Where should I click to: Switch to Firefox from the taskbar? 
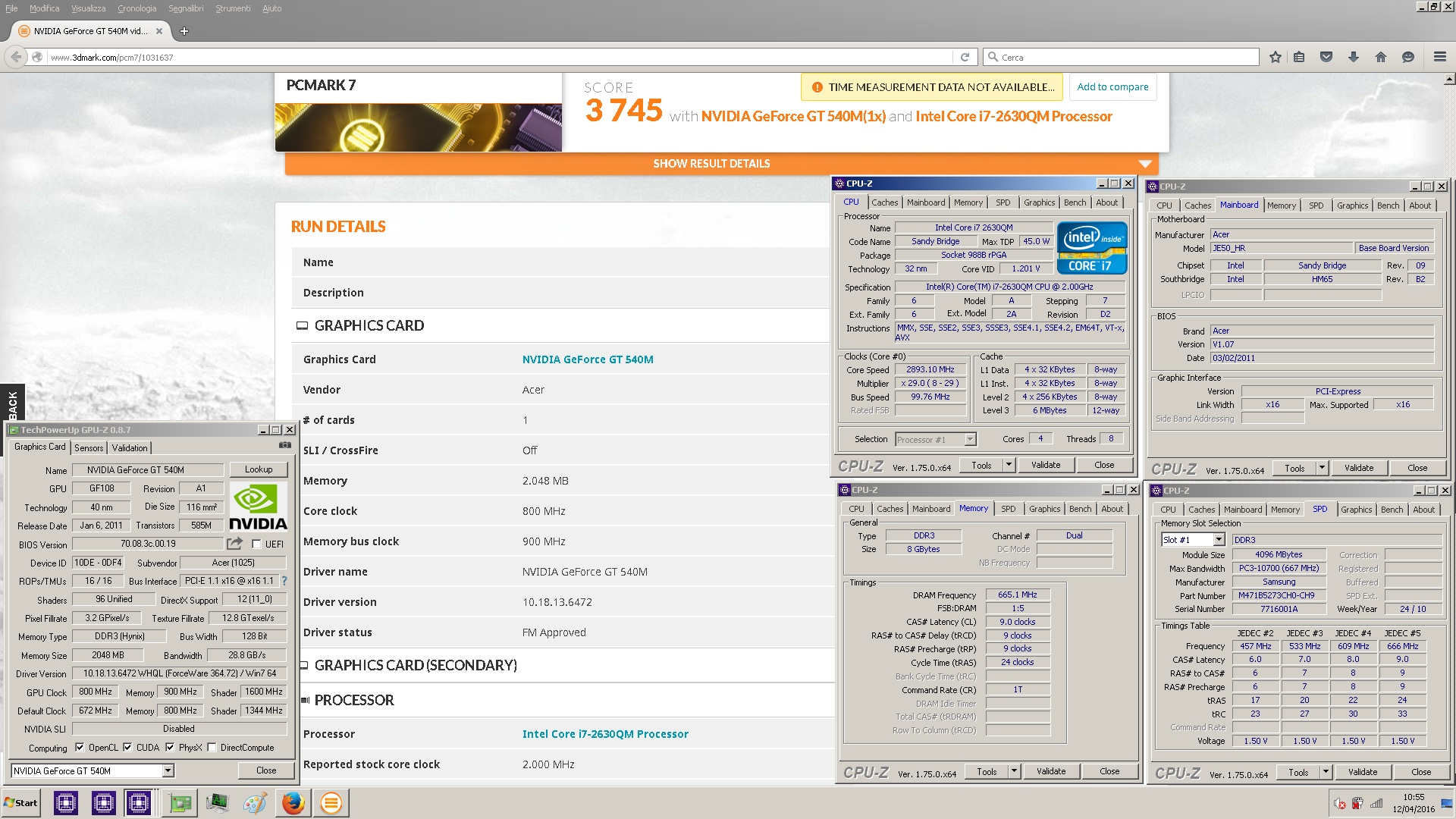click(x=293, y=802)
